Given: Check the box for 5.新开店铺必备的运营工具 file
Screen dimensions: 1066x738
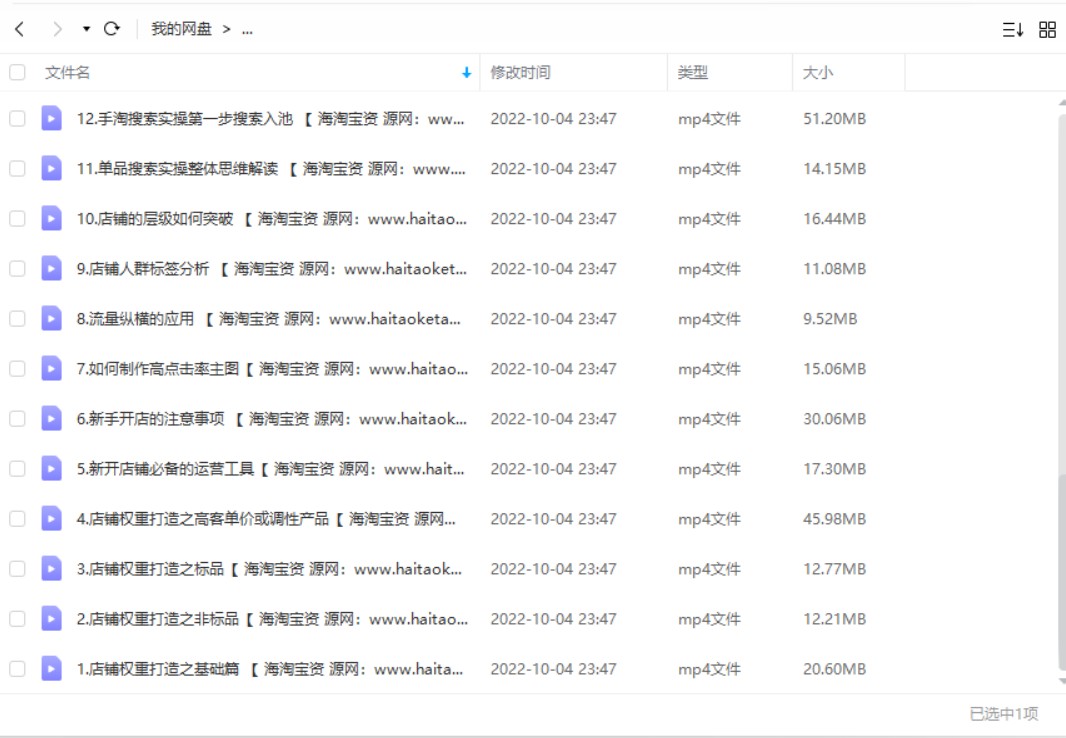Looking at the screenshot, I should [x=17, y=469].
